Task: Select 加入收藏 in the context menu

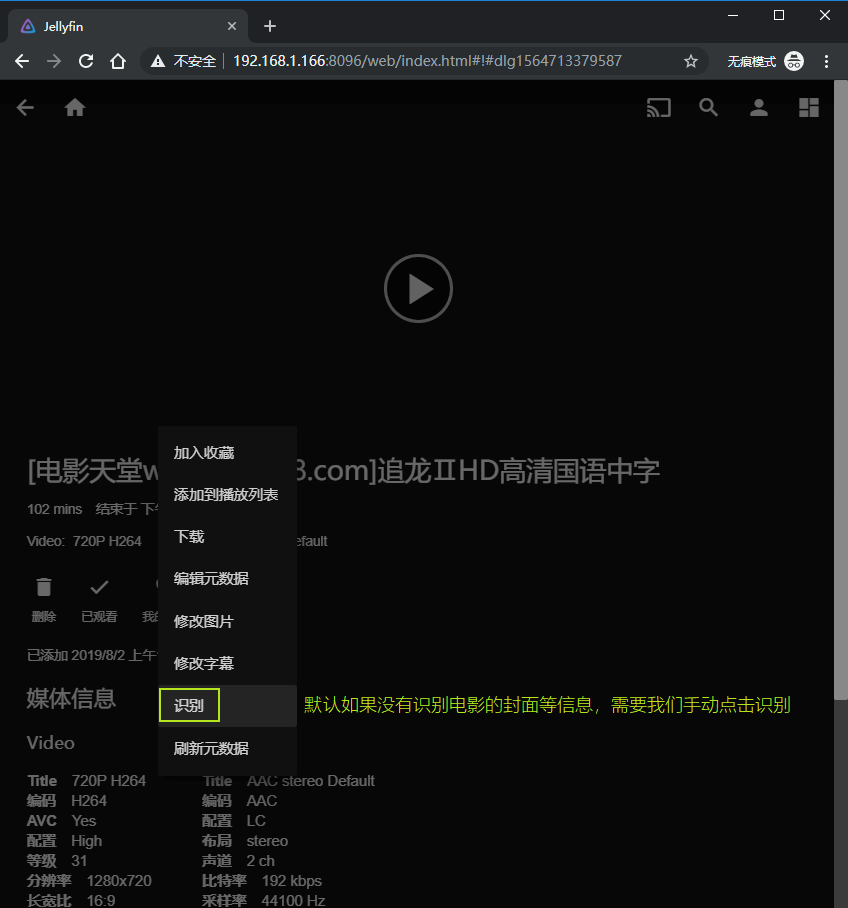Action: [204, 453]
